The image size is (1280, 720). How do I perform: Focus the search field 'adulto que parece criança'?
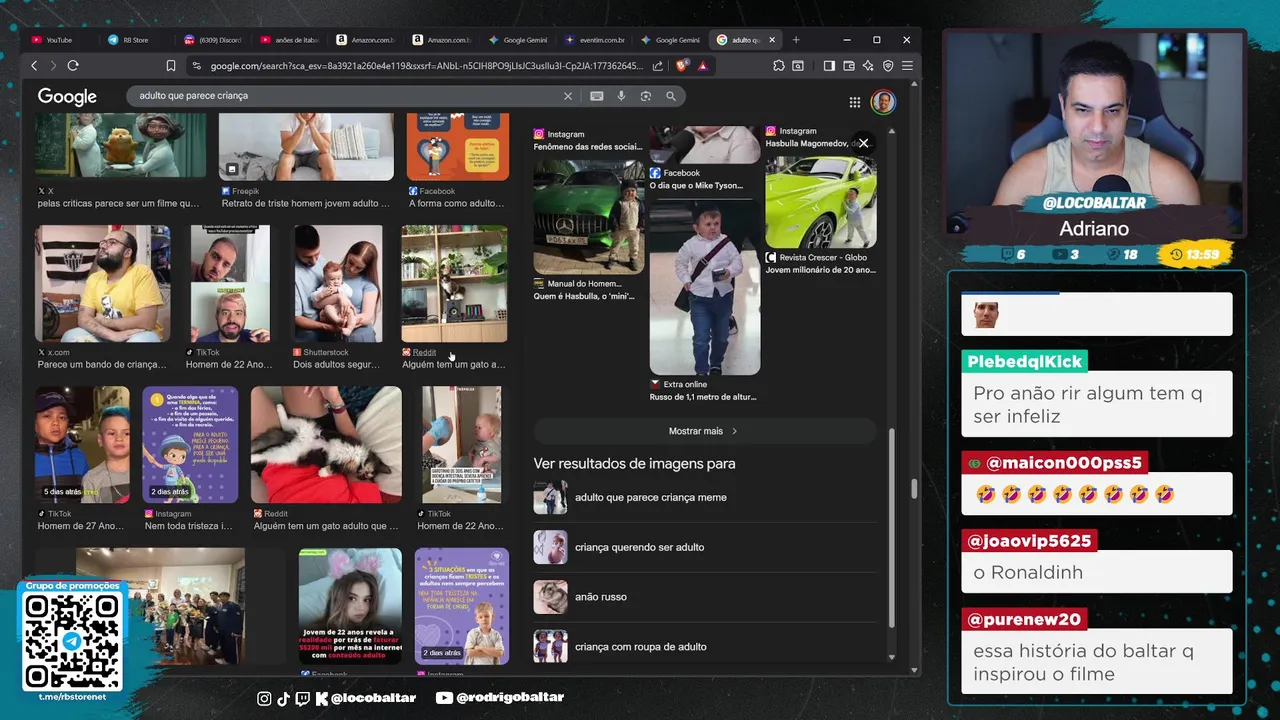pos(345,96)
